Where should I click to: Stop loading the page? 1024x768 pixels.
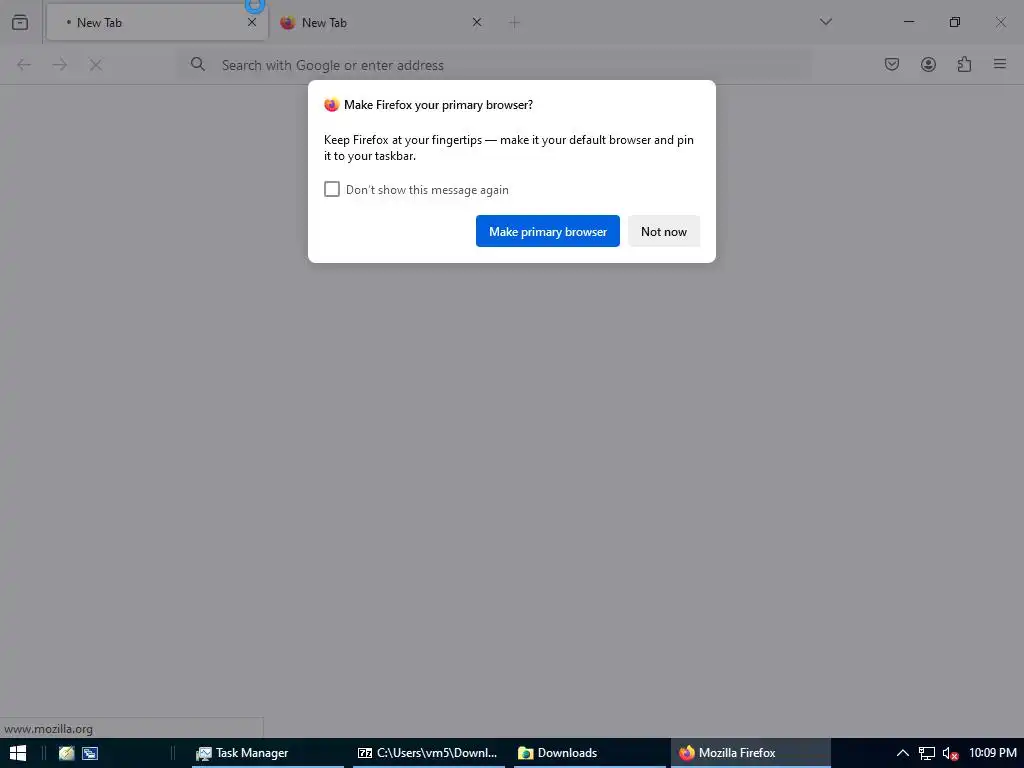(96, 65)
